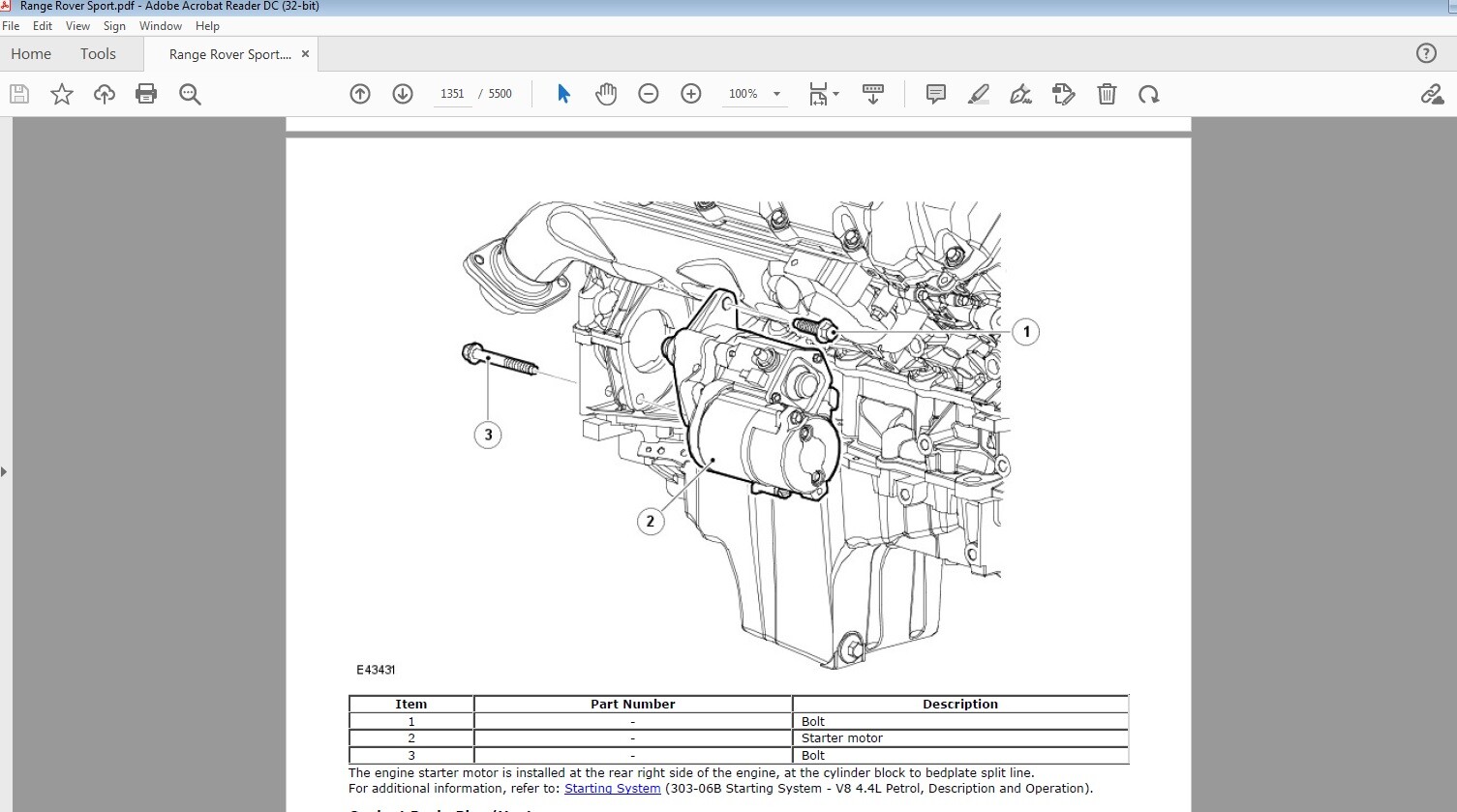Zoom out with the minus icon

649,94
